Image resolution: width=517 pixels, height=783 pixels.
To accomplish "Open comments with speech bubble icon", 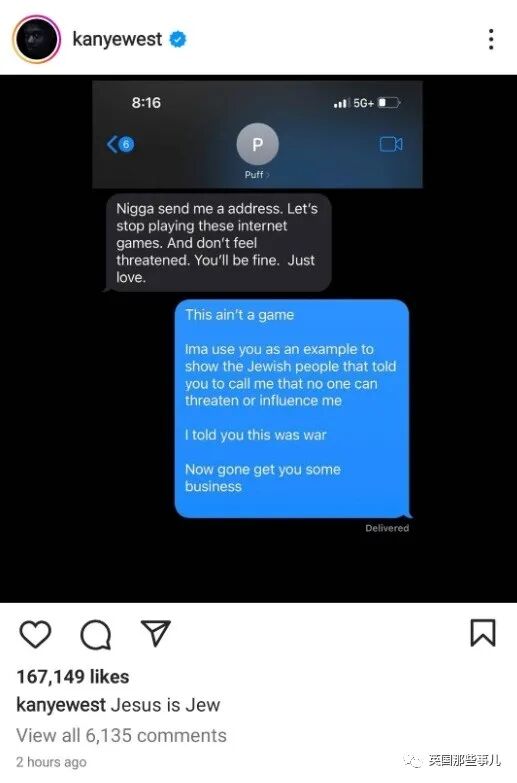I will pyautogui.click(x=95, y=634).
